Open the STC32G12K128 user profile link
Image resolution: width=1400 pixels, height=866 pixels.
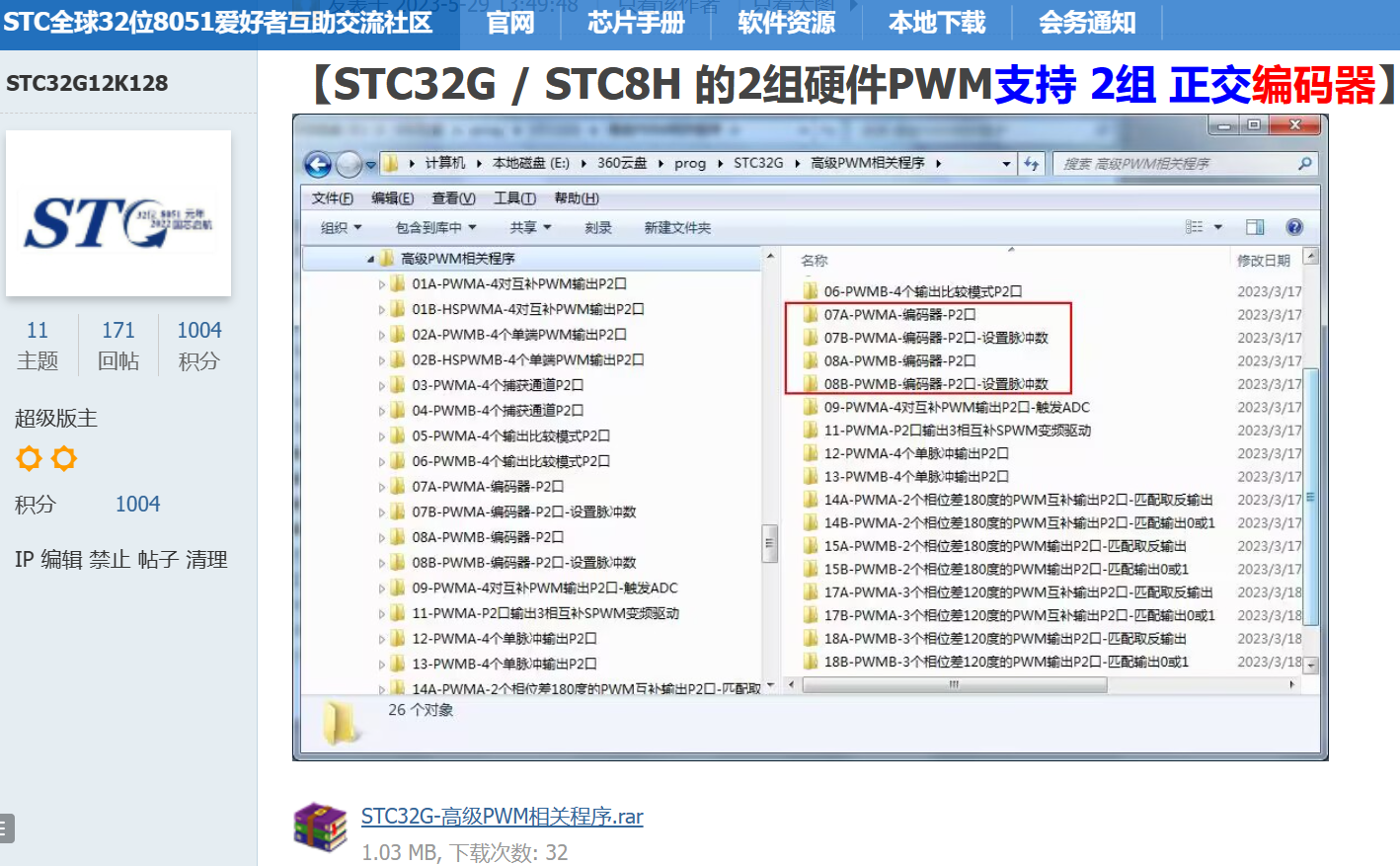coord(87,83)
